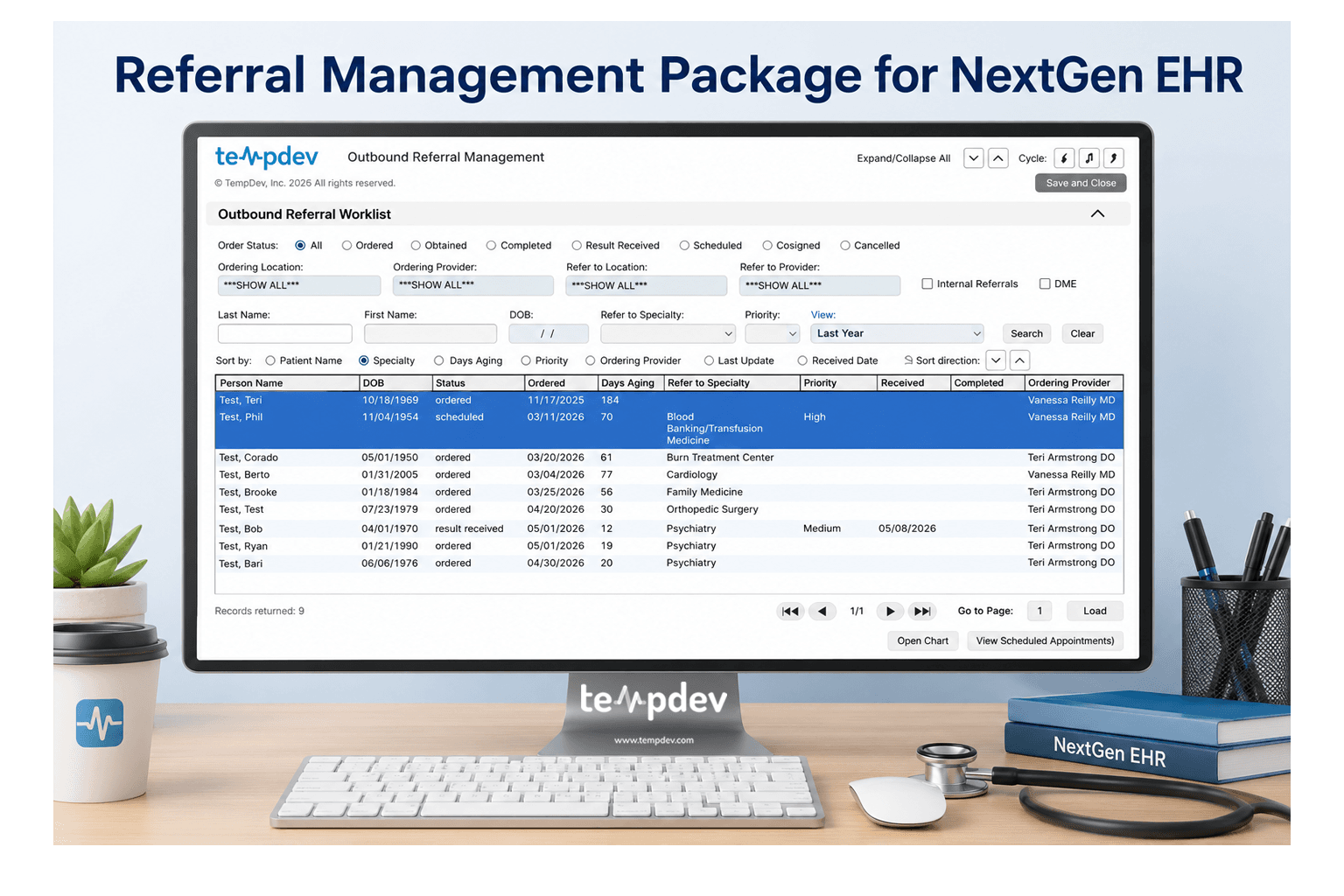Open the Ordering Location field

(x=299, y=285)
